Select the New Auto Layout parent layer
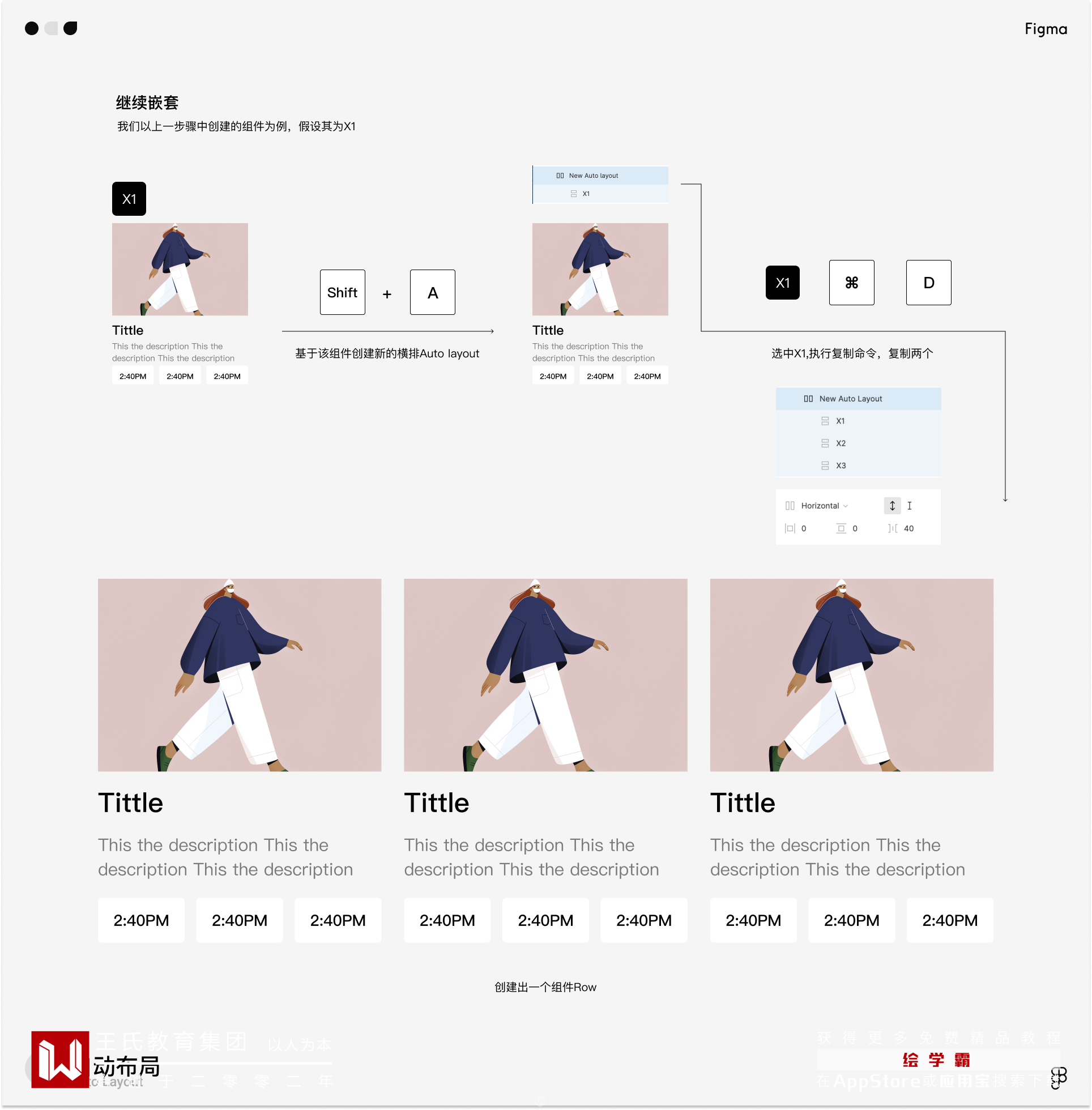The width and height of the screenshot is (1092, 1110). point(850,399)
